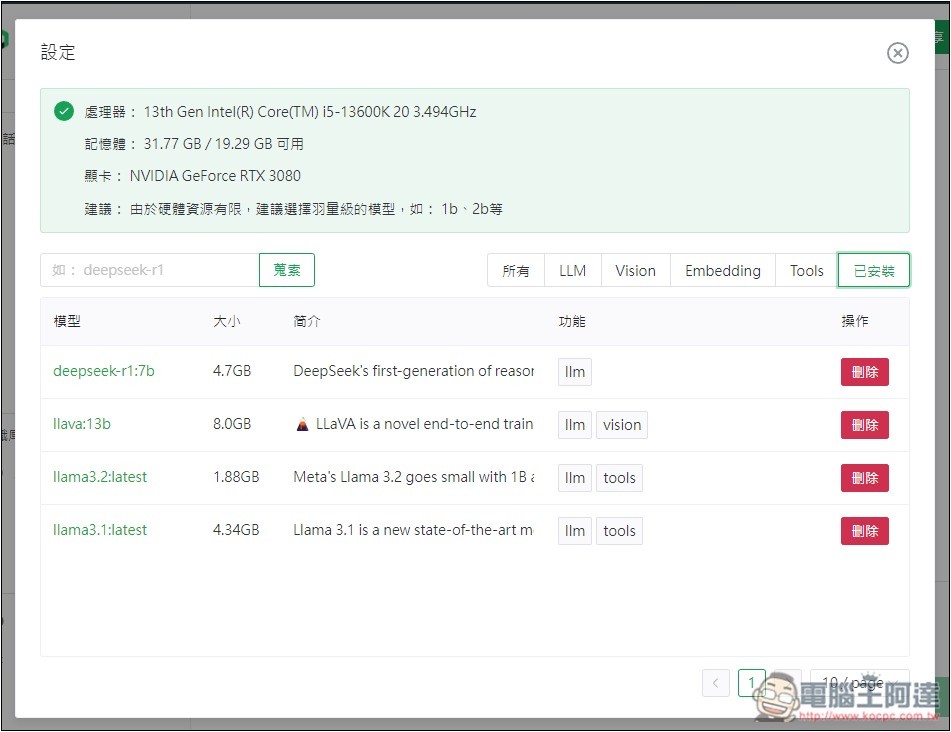951x732 pixels.
Task: Click the green checkmark status icon
Action: tap(64, 112)
